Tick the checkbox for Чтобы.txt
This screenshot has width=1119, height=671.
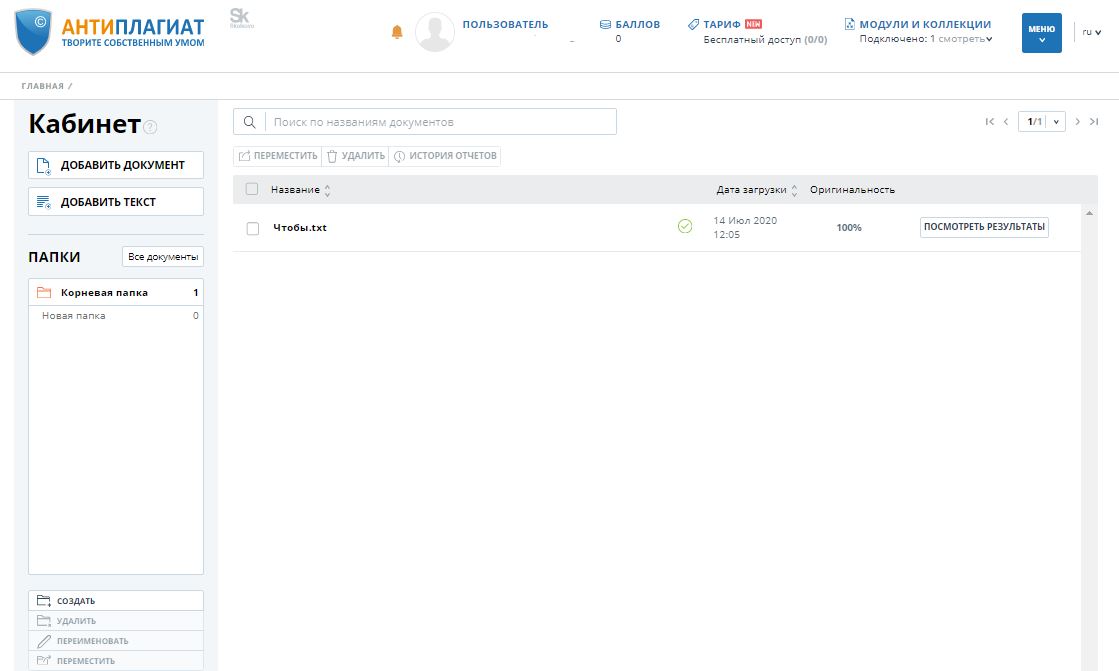[x=253, y=228]
